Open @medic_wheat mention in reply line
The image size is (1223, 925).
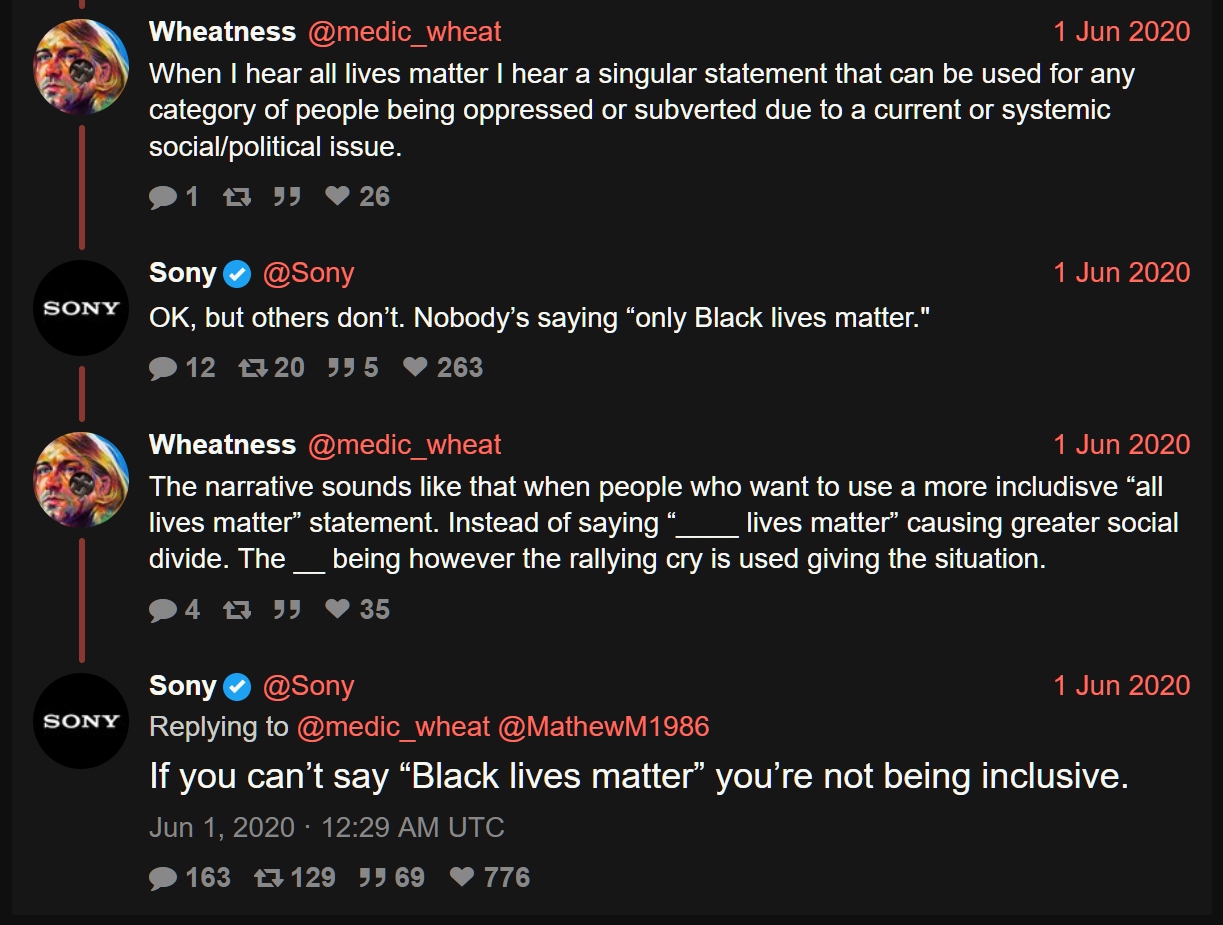[x=393, y=727]
